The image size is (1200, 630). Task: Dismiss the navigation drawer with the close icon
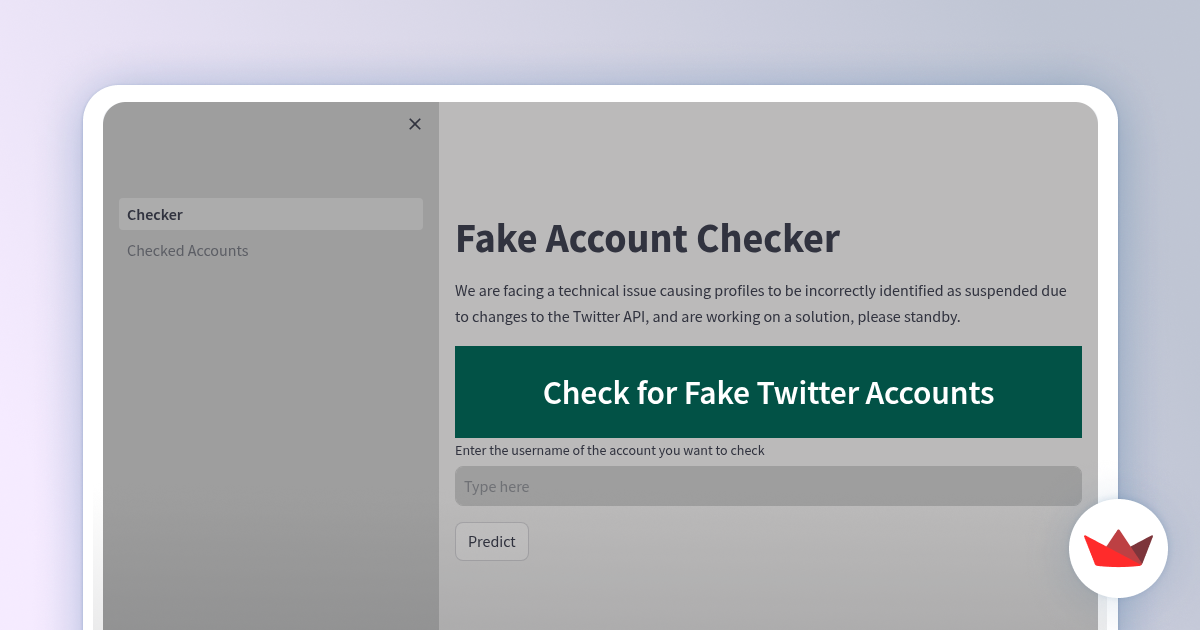click(x=415, y=124)
